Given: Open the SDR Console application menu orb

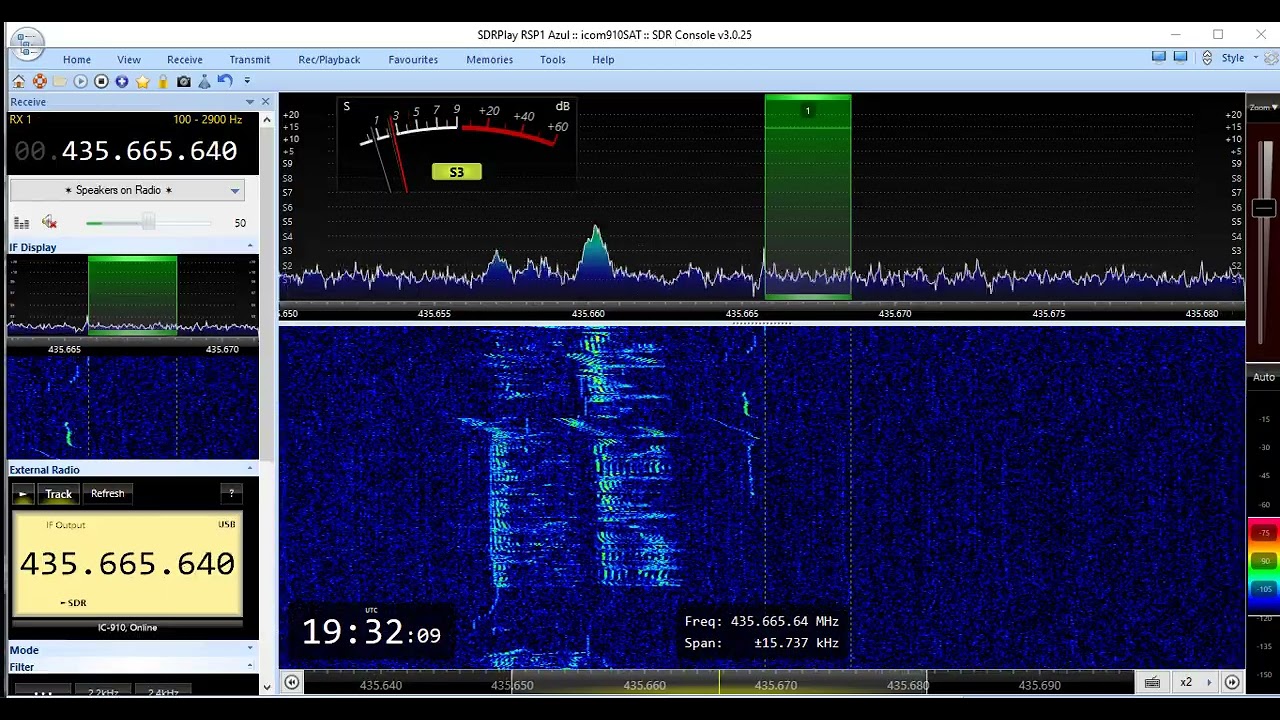Looking at the screenshot, I should (x=28, y=43).
